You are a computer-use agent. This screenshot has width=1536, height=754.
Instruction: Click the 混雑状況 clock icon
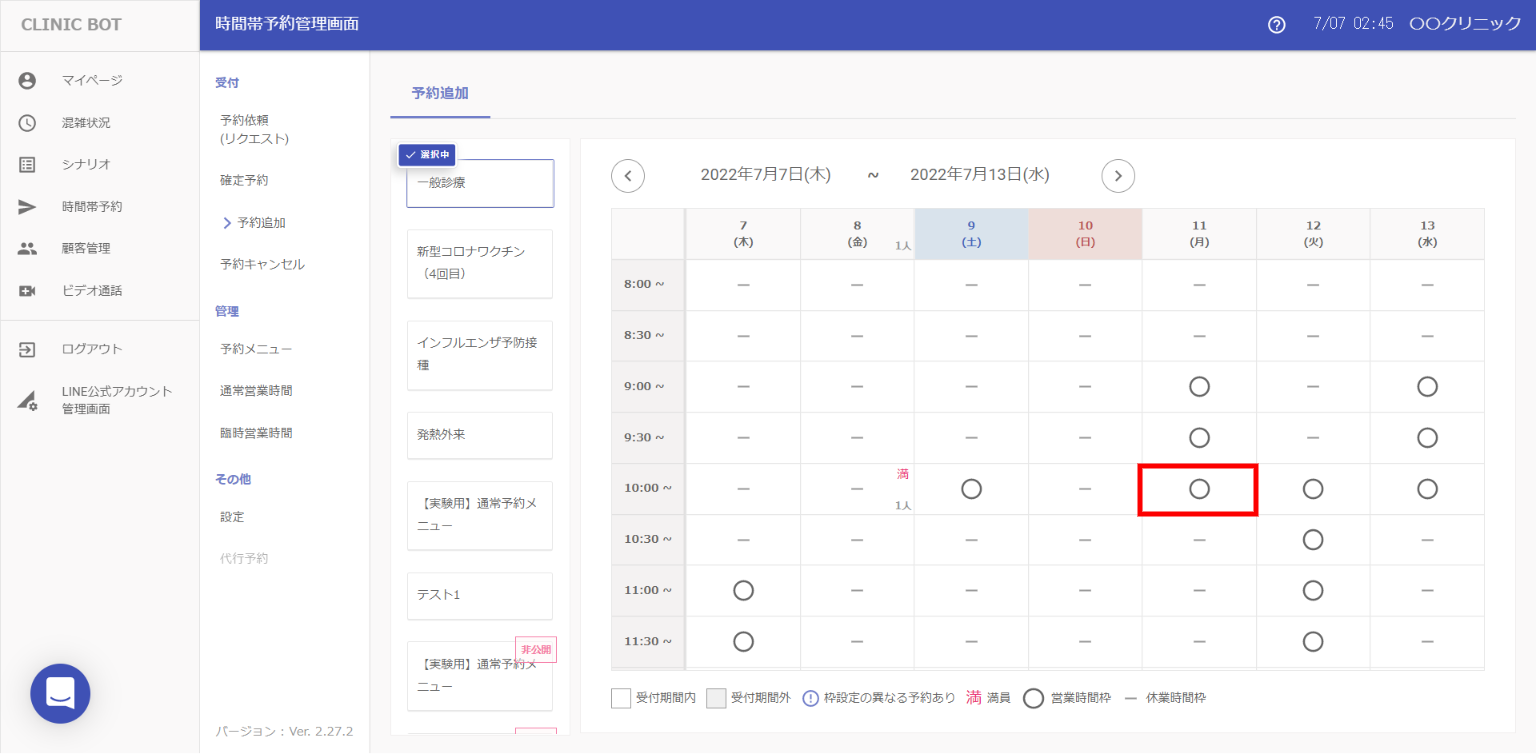coord(27,123)
